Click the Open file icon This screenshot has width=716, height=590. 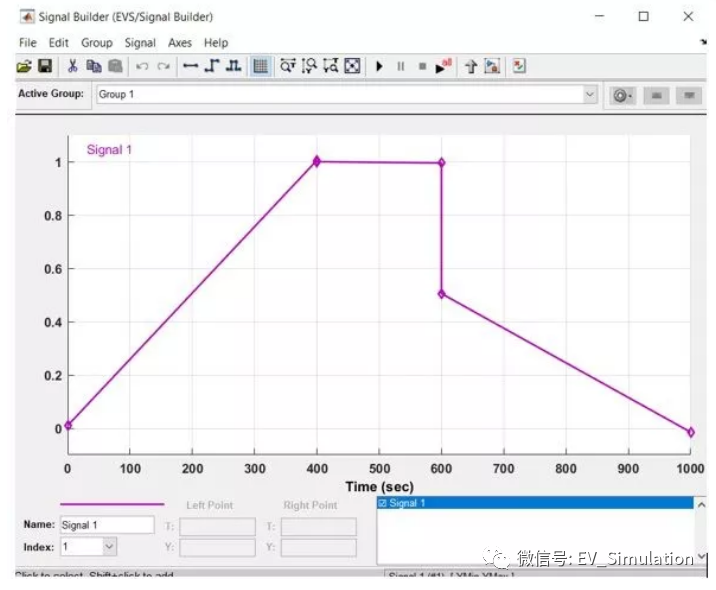click(x=24, y=67)
